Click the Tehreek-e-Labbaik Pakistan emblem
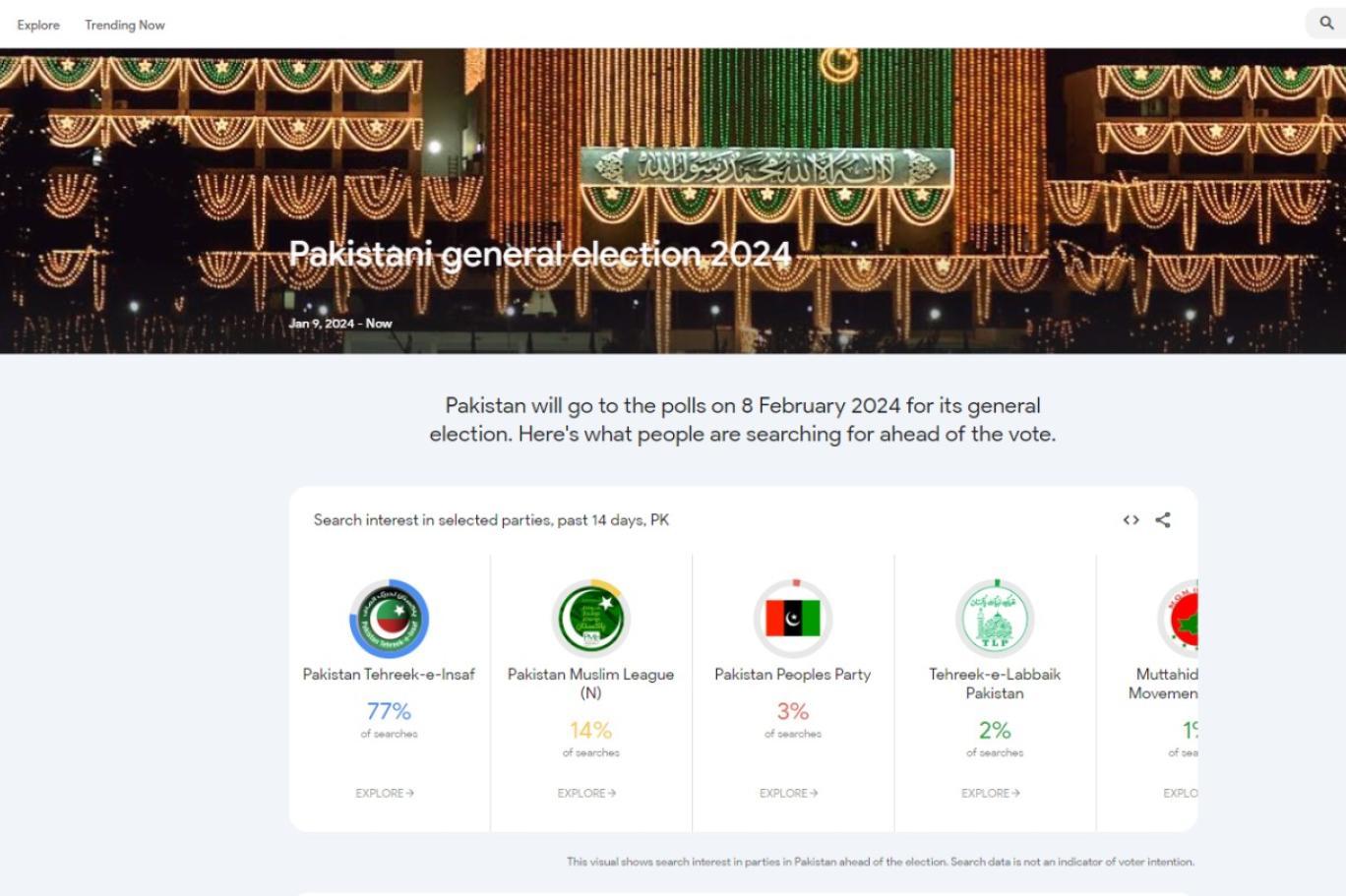This screenshot has width=1346, height=896. (x=995, y=619)
